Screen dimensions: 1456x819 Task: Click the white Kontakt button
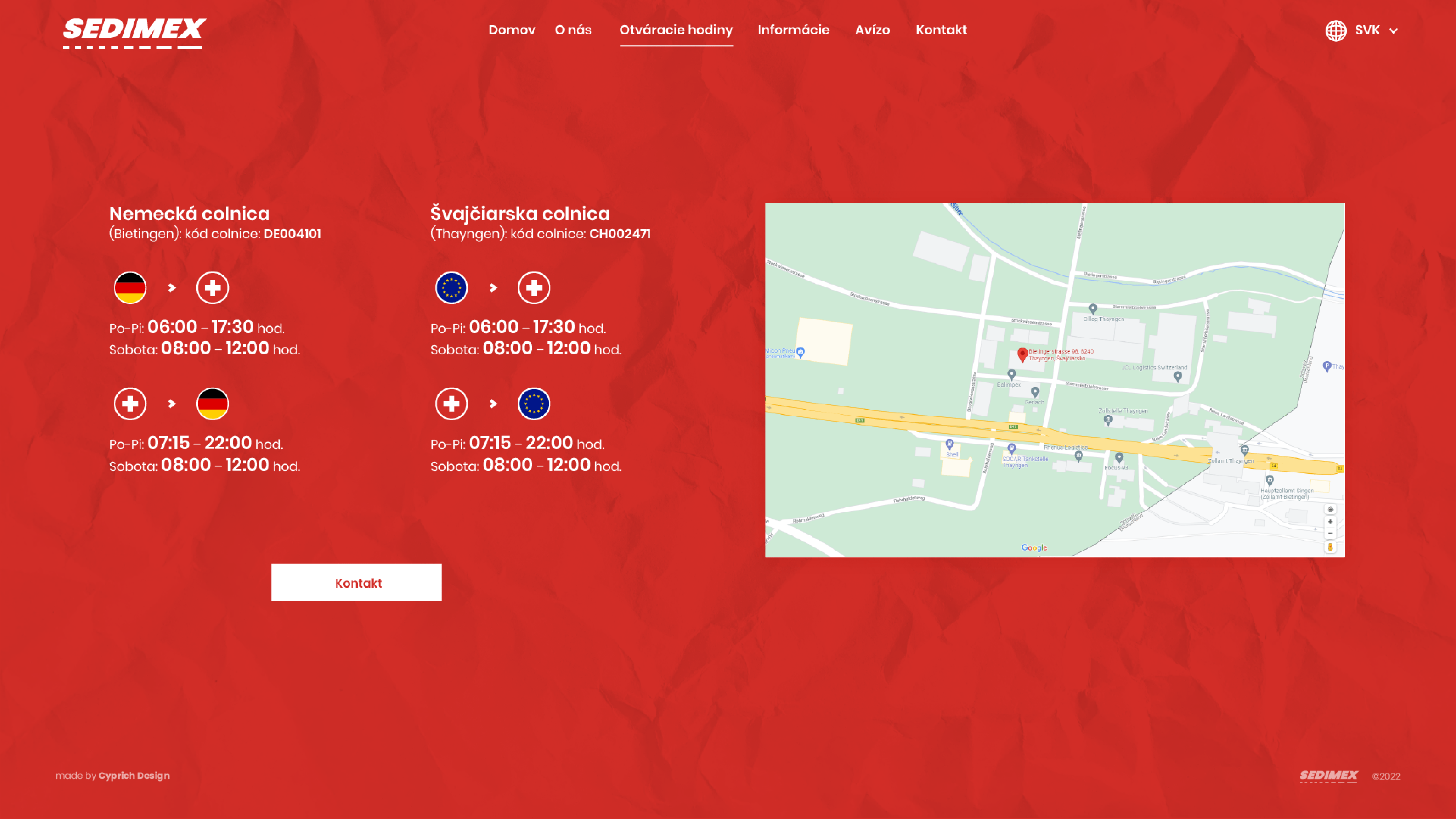[356, 582]
